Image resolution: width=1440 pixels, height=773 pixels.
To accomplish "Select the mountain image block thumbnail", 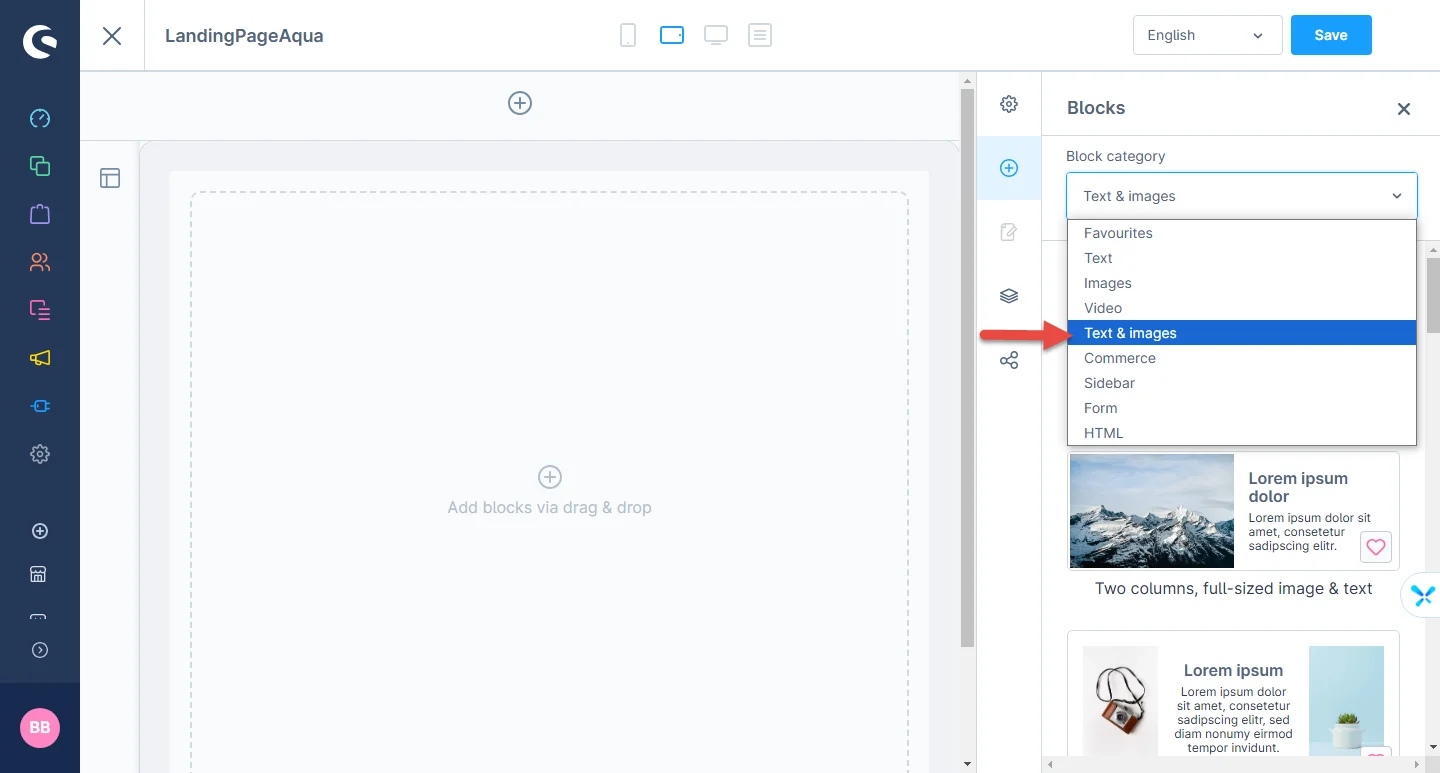I will [1152, 511].
